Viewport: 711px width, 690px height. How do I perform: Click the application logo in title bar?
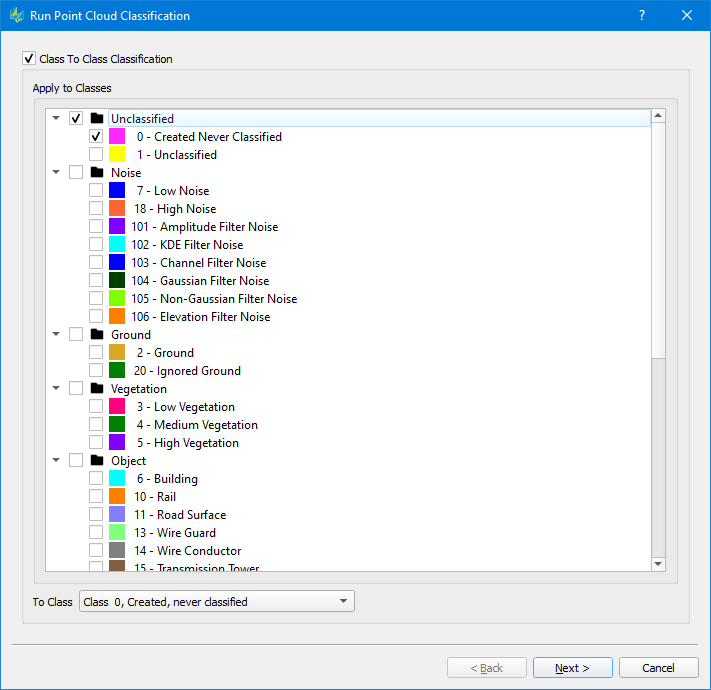tap(17, 16)
